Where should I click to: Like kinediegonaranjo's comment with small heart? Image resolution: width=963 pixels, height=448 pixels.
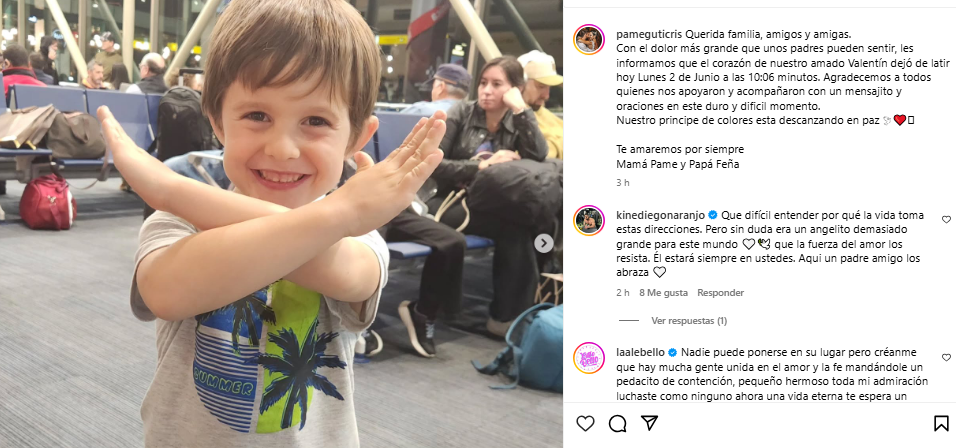pyautogui.click(x=946, y=219)
